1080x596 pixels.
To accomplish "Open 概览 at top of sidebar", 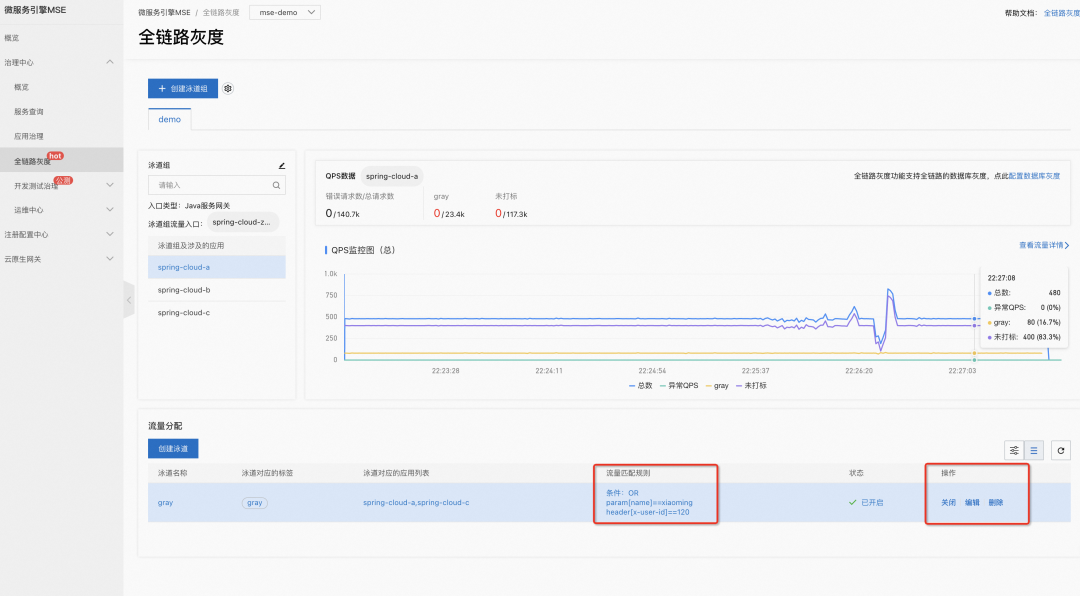I will (12, 38).
